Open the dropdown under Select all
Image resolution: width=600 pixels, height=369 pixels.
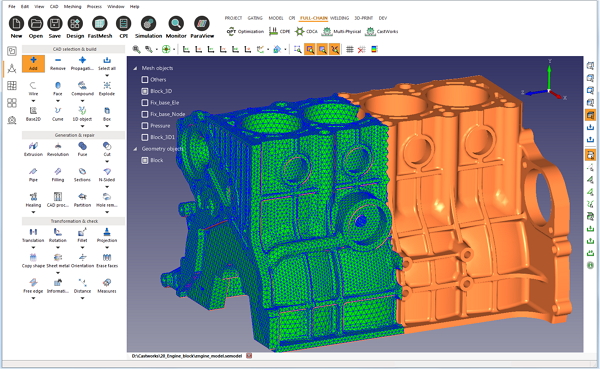click(x=107, y=75)
